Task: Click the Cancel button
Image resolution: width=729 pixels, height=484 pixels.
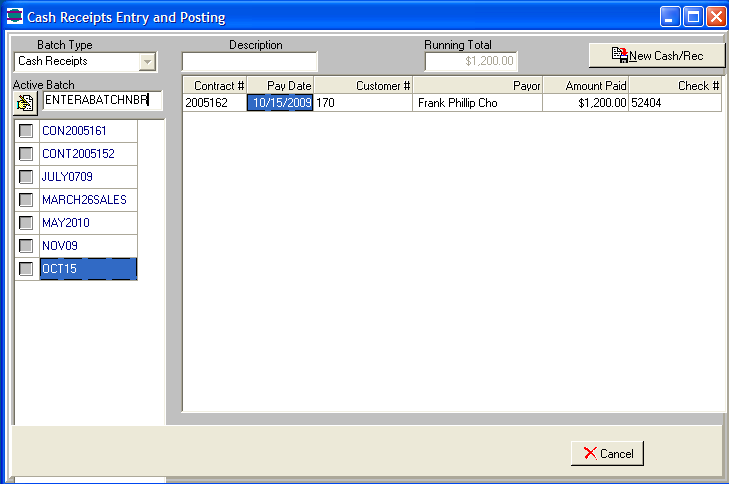Action: pyautogui.click(x=607, y=453)
